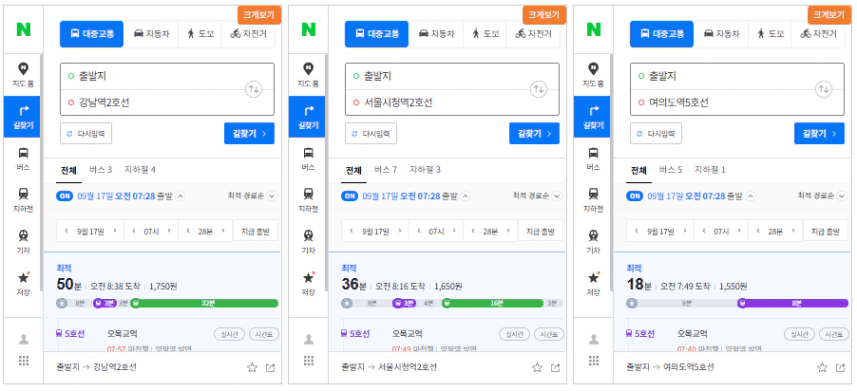This screenshot has height=391, width=857.
Task: Switch to 자동차 car mode above 강남역2호선
Action: tap(151, 34)
